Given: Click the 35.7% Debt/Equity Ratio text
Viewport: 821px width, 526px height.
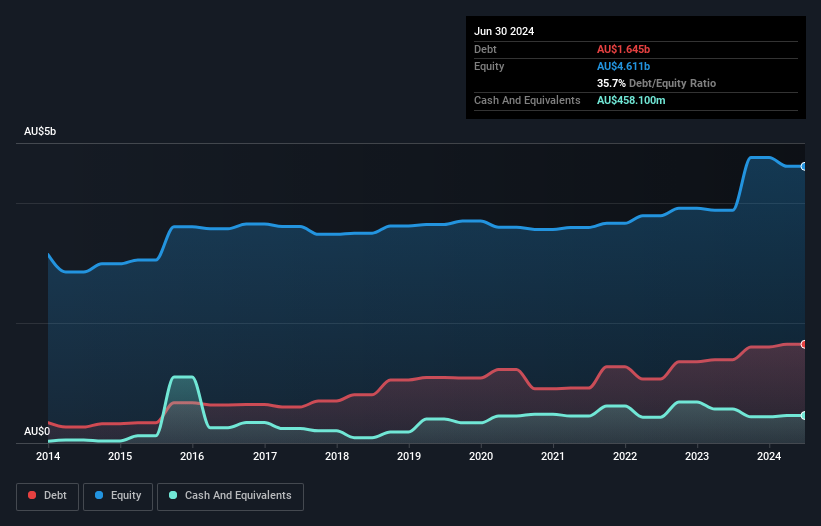Looking at the screenshot, I should pos(656,83).
